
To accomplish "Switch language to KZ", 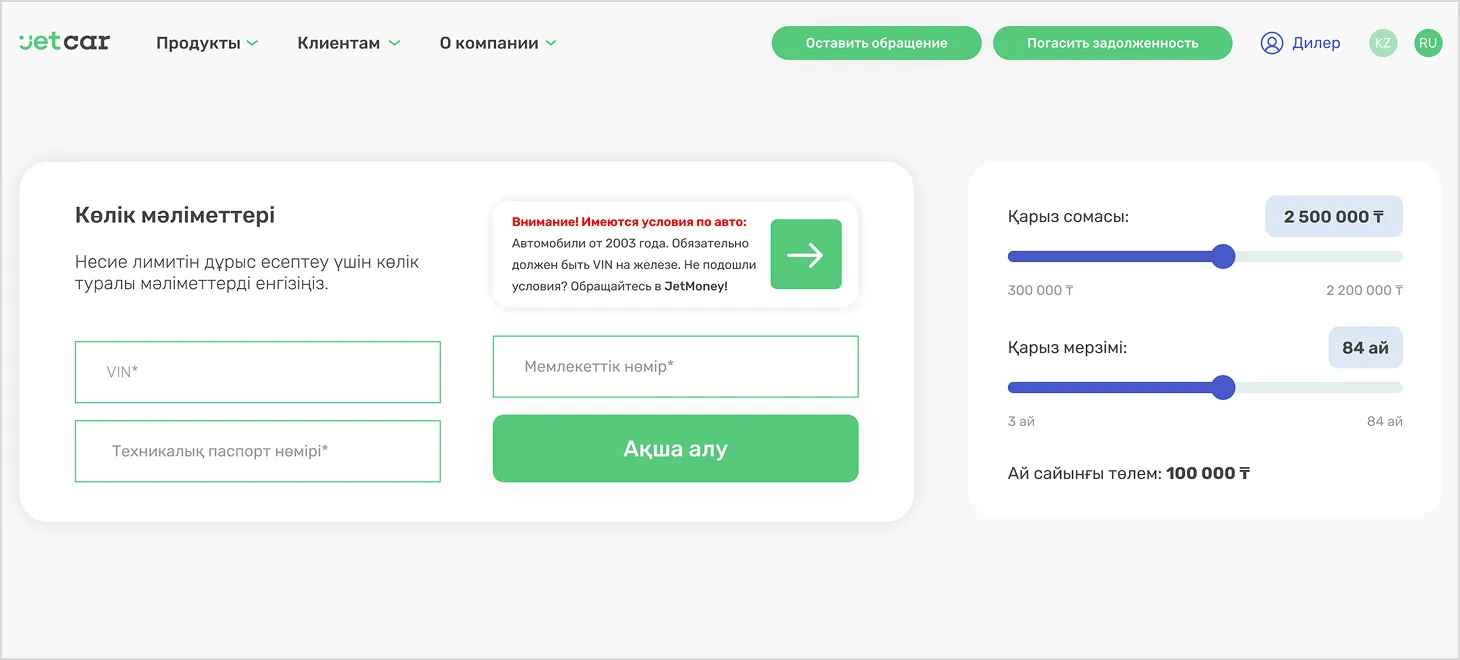I will [1382, 42].
